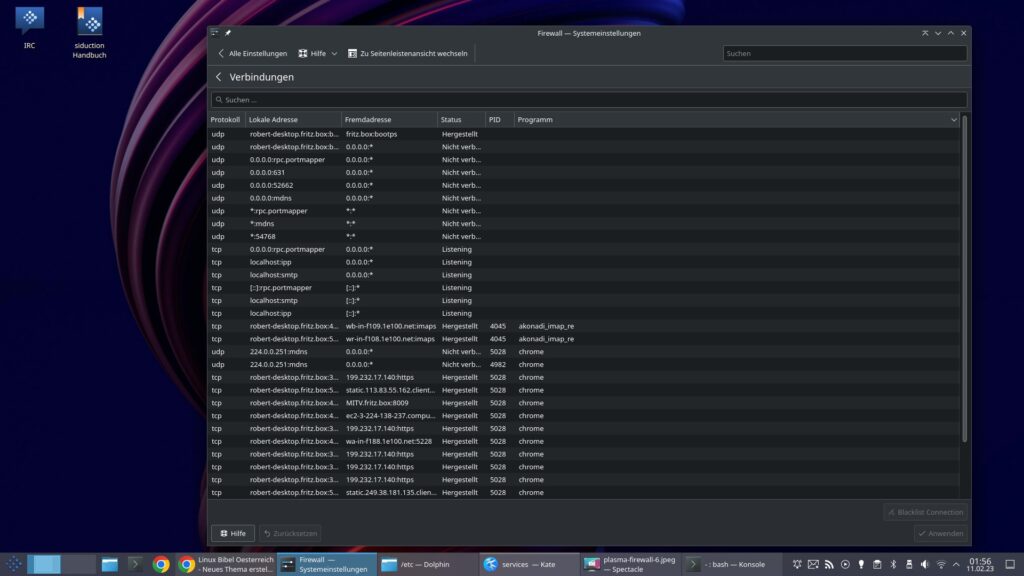
Task: Click the pin window icon in title bar
Action: pyautogui.click(x=228, y=33)
